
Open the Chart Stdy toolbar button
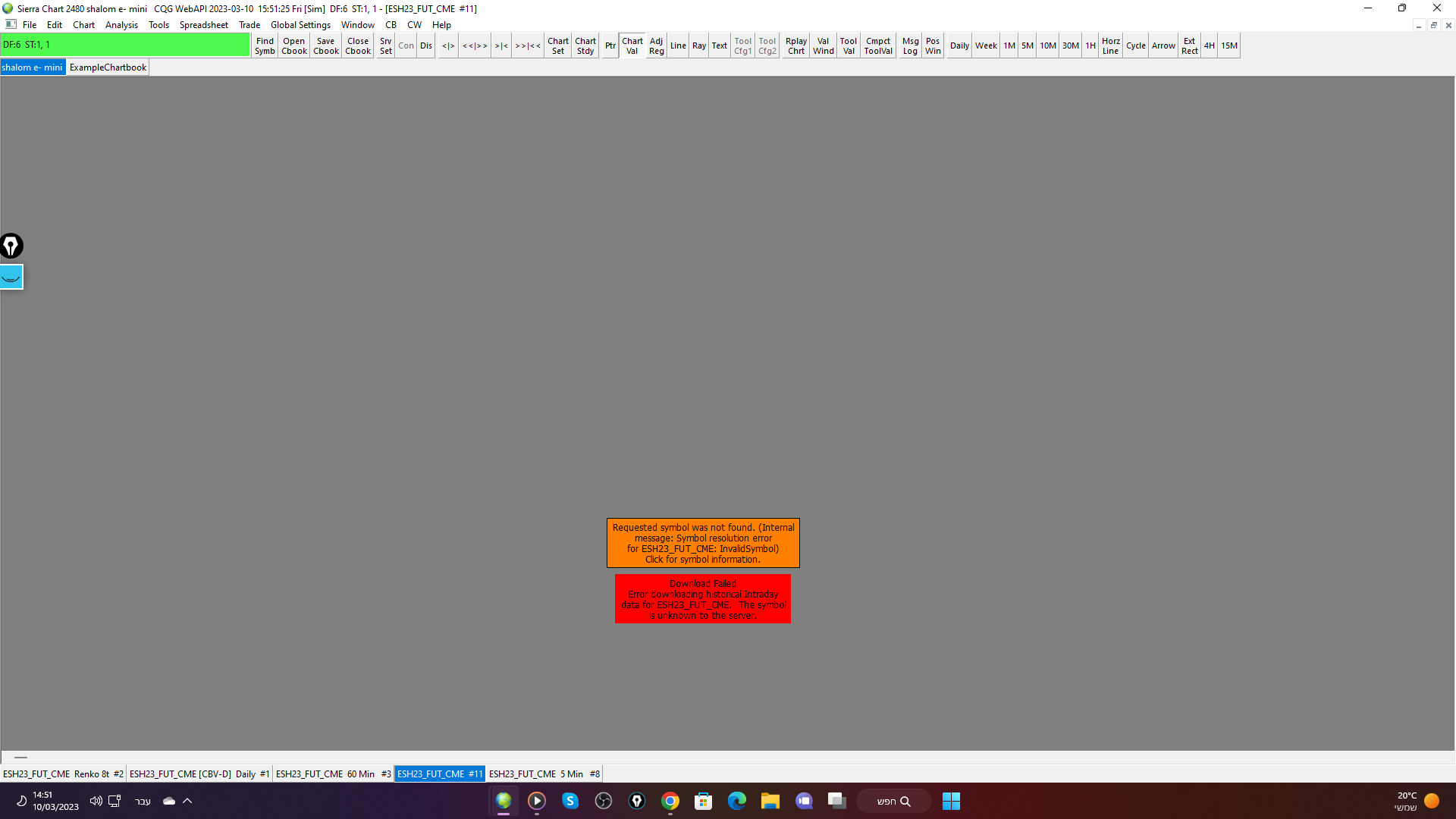pyautogui.click(x=585, y=45)
